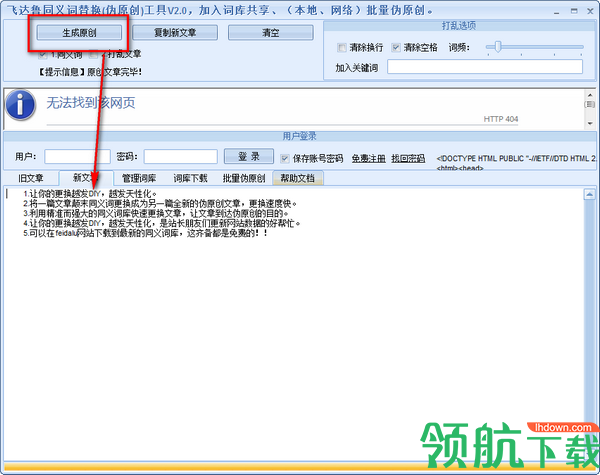Click the 复制新文章 button

(175, 33)
